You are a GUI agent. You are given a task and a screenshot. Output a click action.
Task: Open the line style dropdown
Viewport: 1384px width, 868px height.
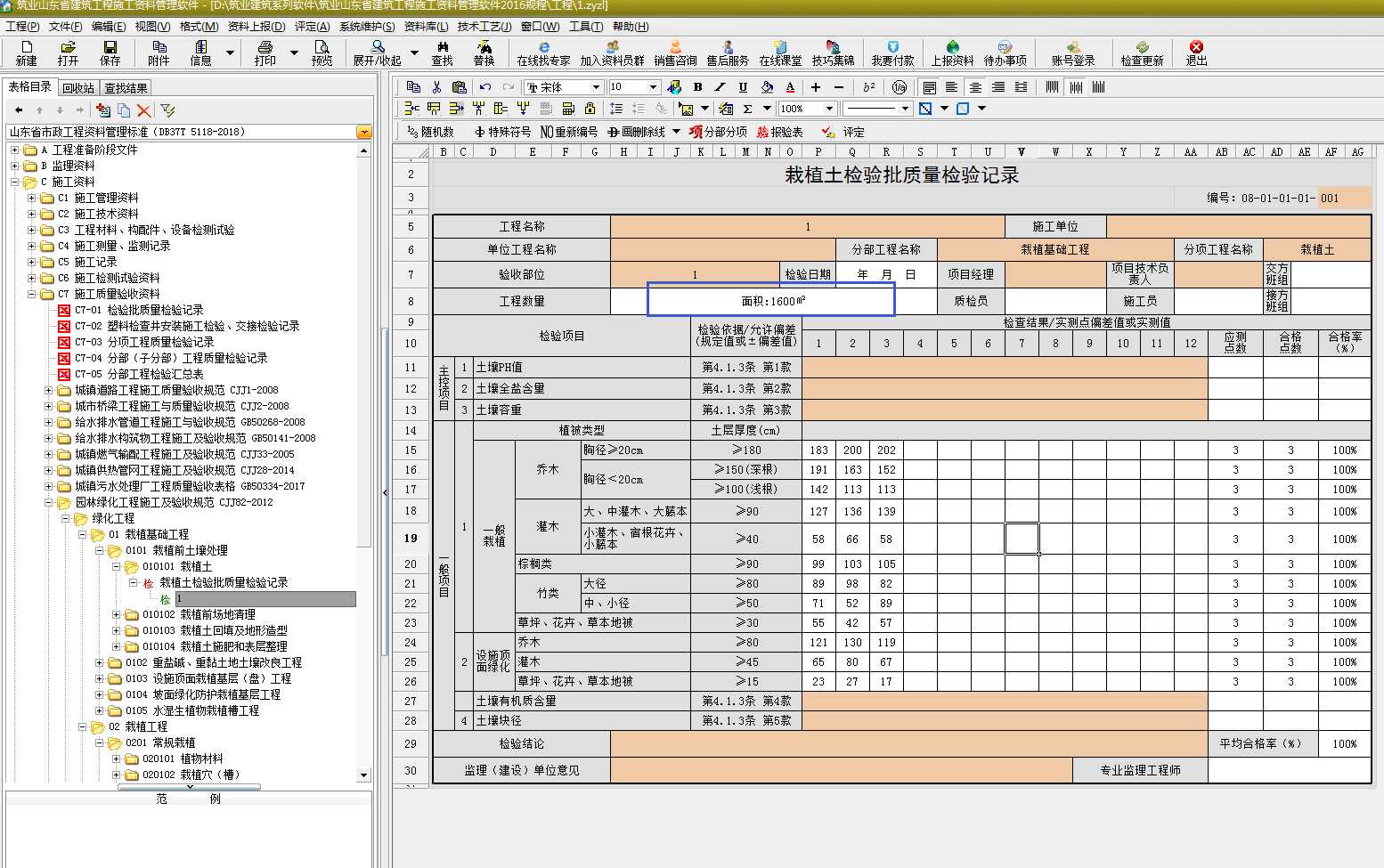click(905, 109)
